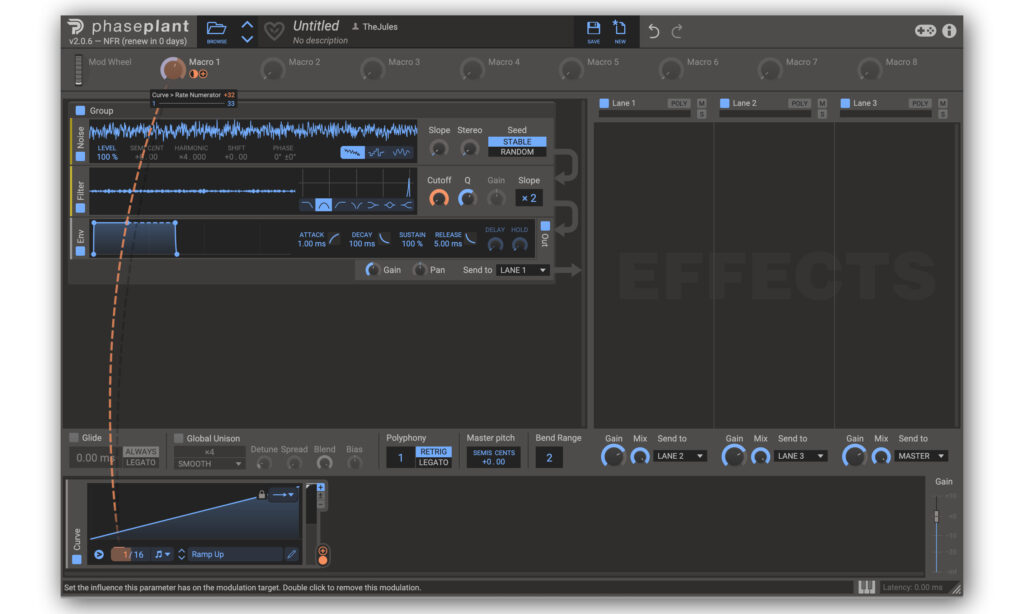This screenshot has height=614, width=1024.
Task: Click the filter Cutoff knob
Action: coord(439,198)
